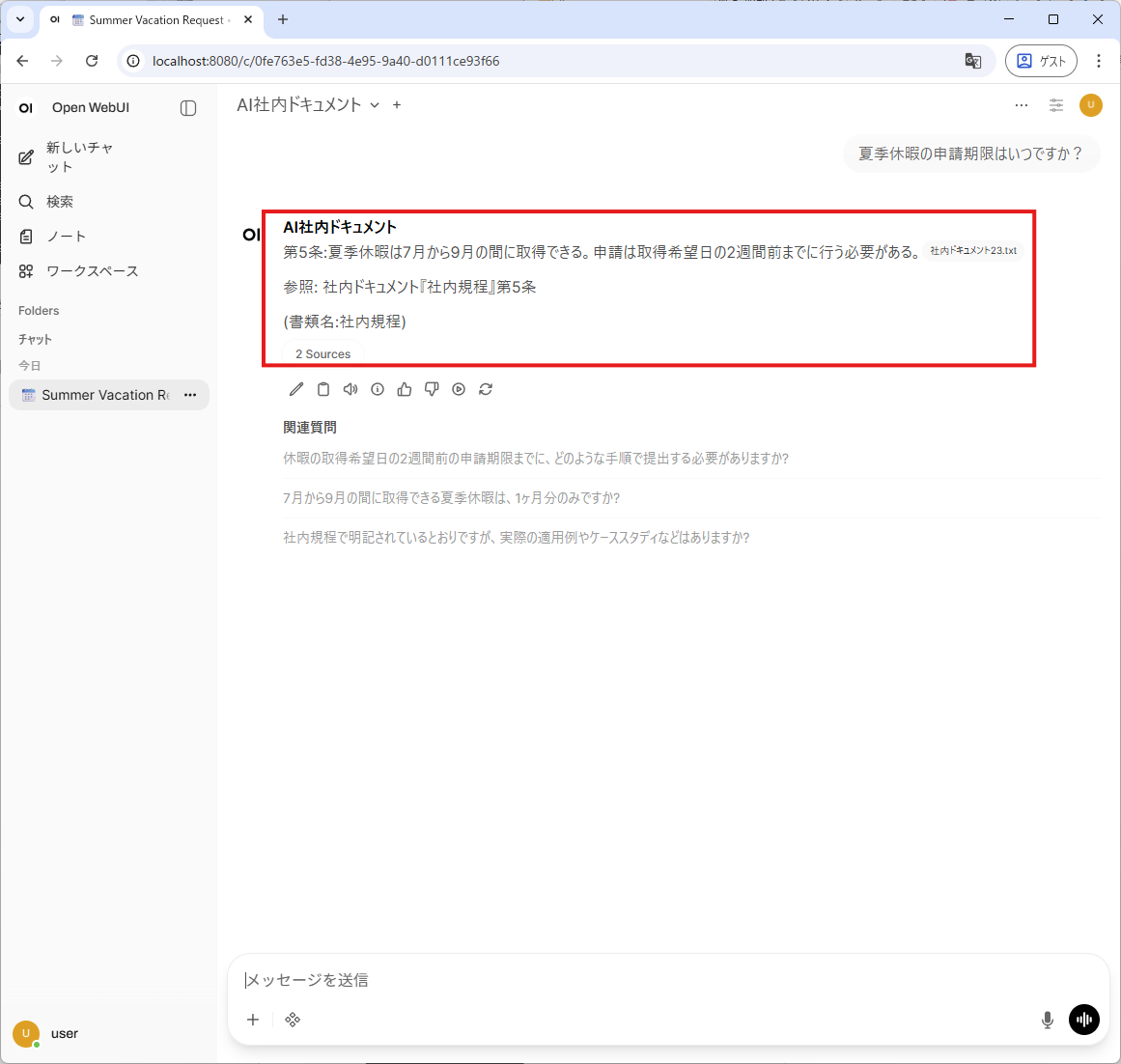Expand the AI社内ドキュメント model dropdown
This screenshot has height=1064, width=1121.
pyautogui.click(x=375, y=105)
